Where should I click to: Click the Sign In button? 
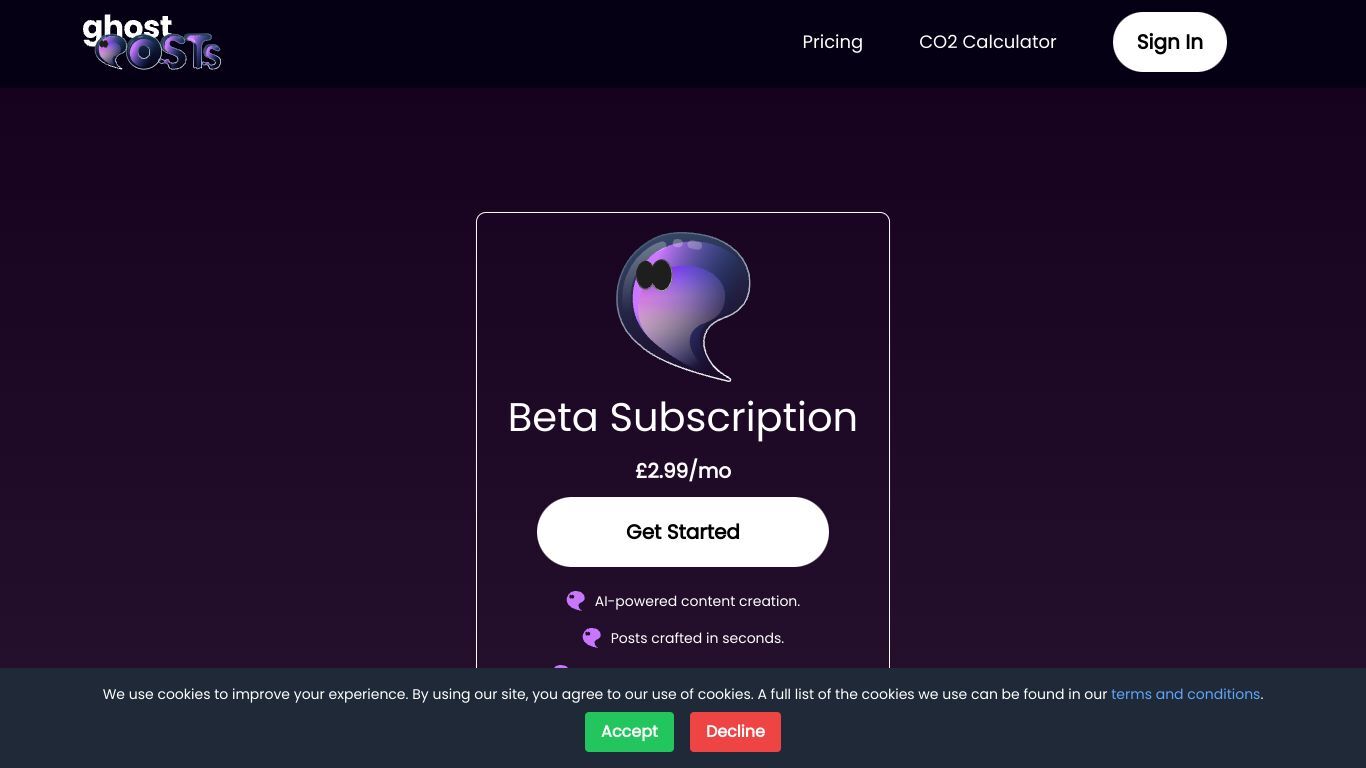[x=1169, y=42]
